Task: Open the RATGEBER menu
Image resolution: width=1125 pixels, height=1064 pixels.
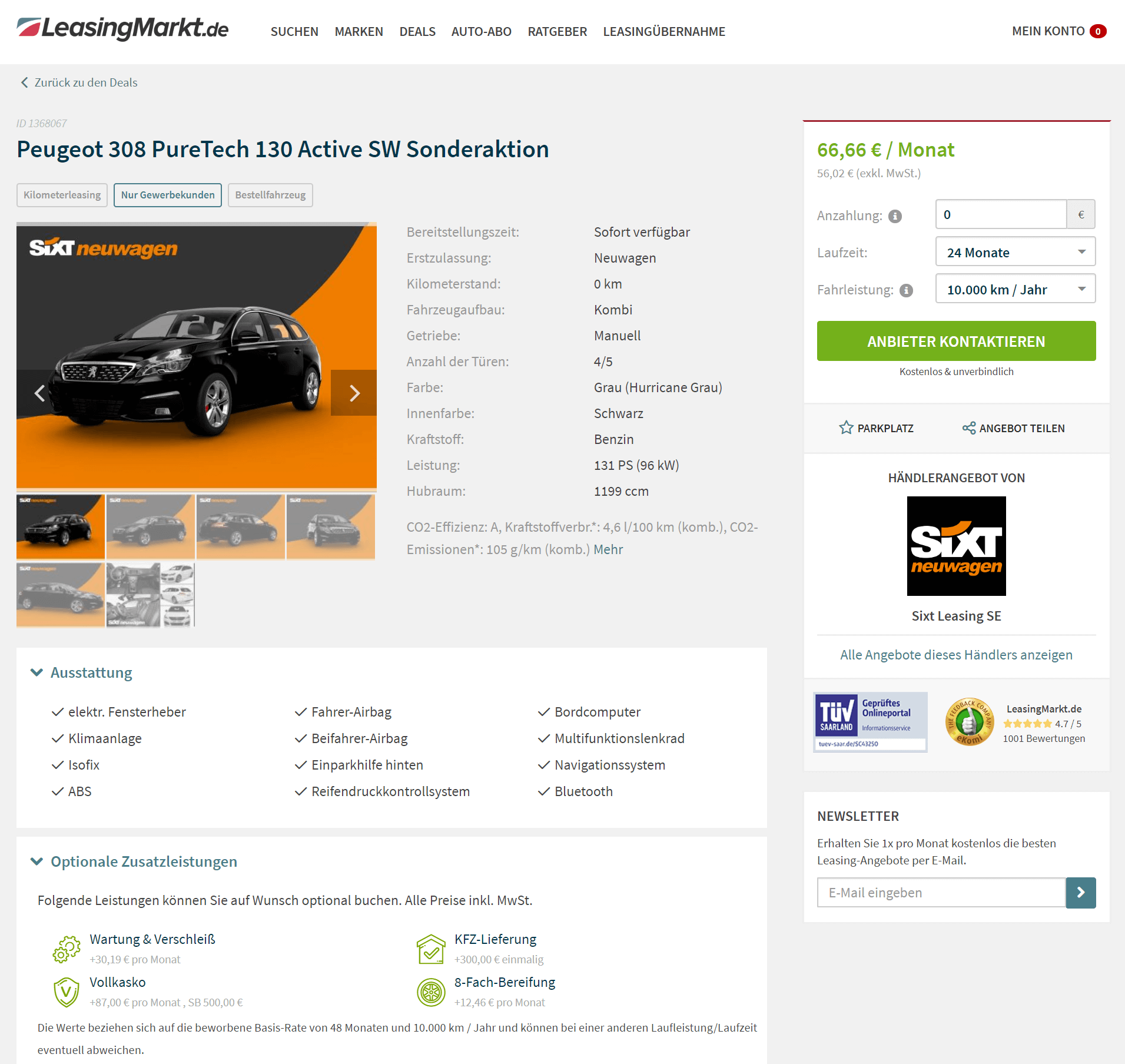Action: coord(557,31)
